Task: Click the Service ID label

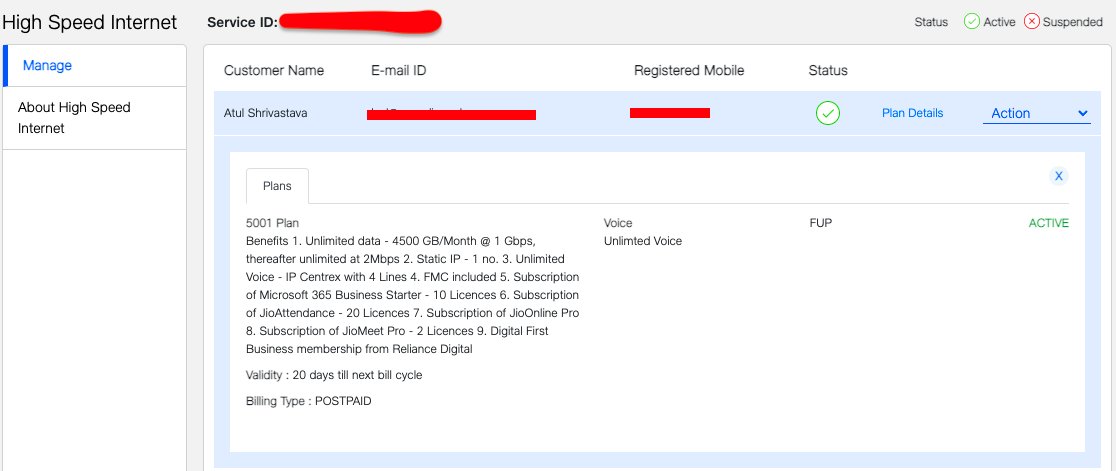Action: (242, 22)
